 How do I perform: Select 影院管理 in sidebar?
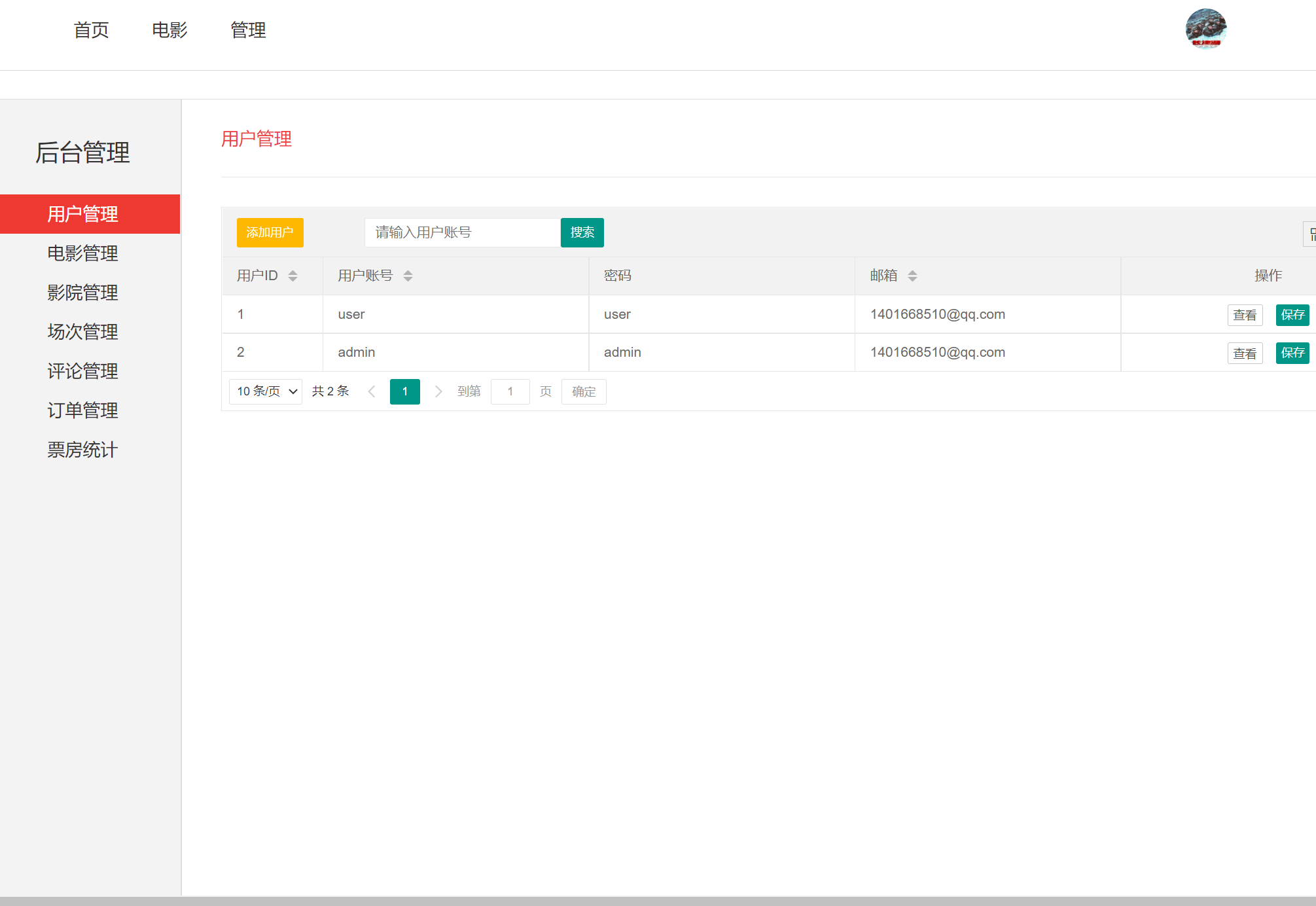tap(82, 293)
